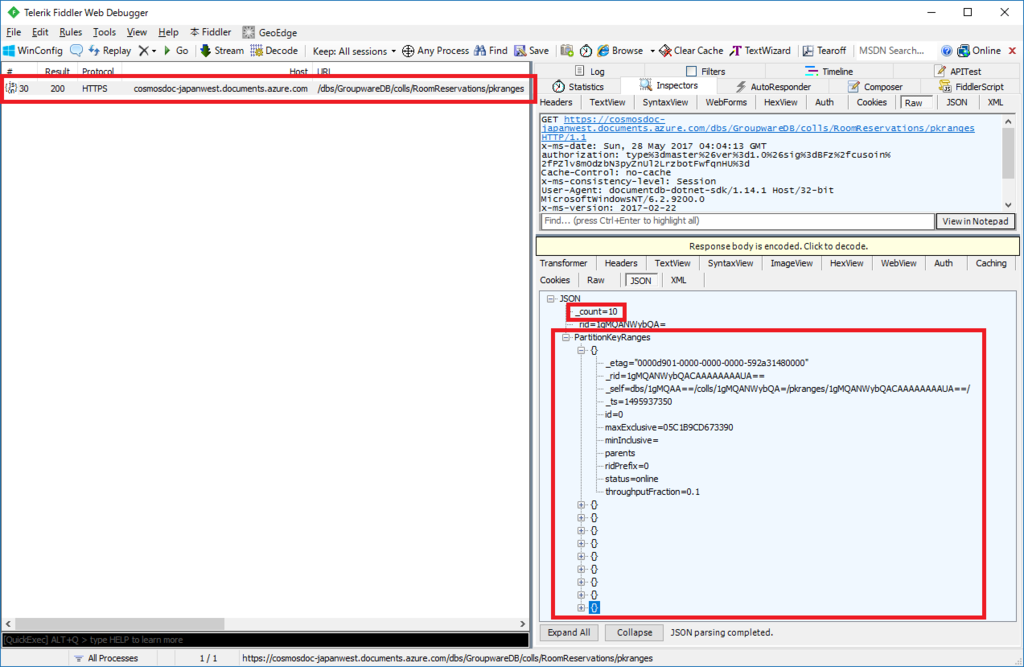Replay the selected session
Image resolution: width=1024 pixels, height=667 pixels.
[110, 51]
